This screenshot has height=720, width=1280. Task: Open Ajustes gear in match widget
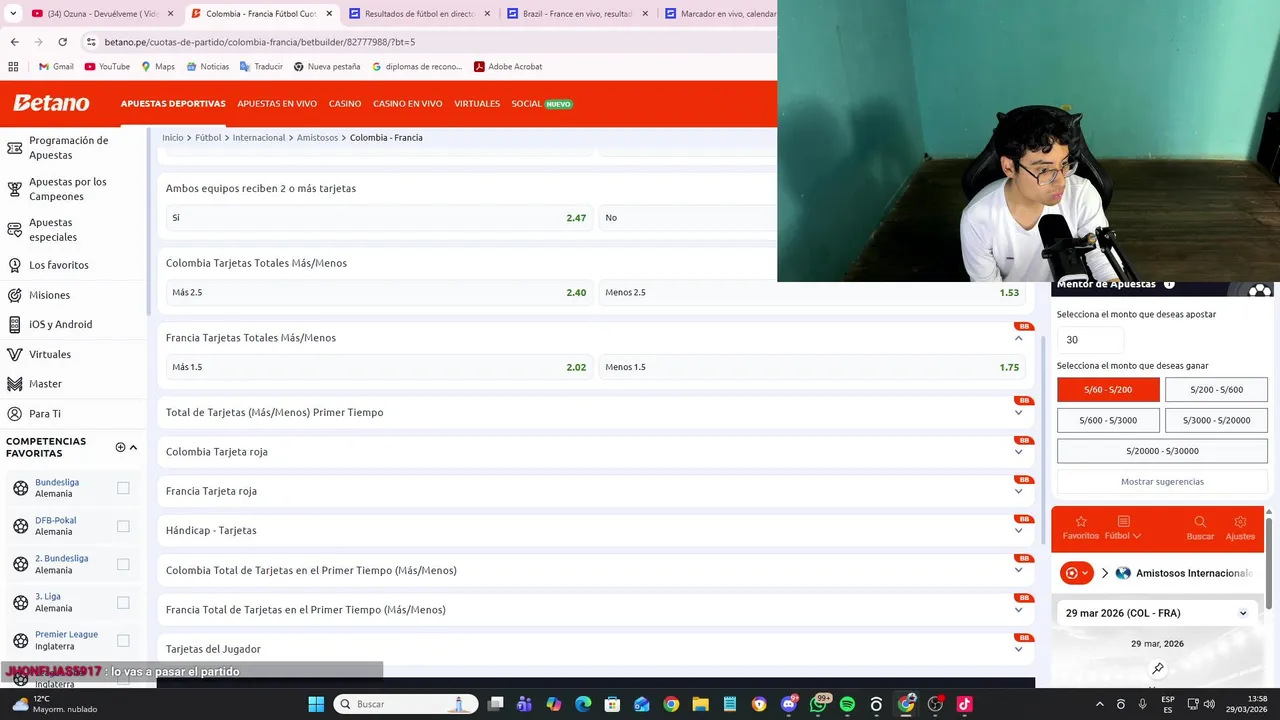tap(1240, 521)
